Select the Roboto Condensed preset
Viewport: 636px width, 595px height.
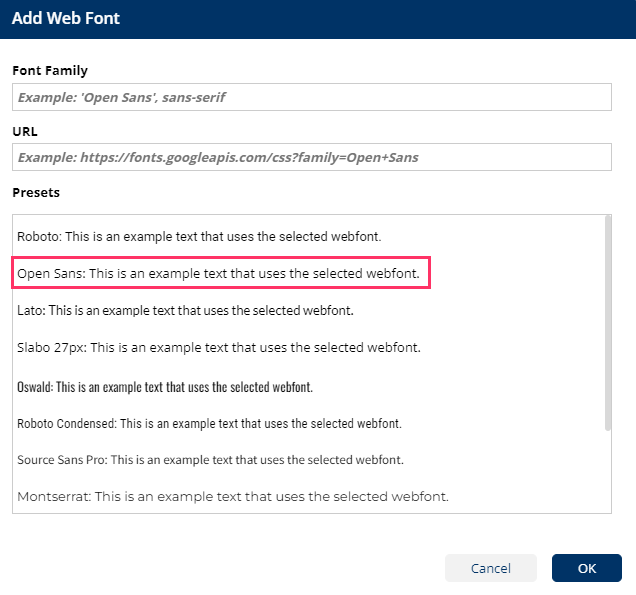tap(209, 423)
